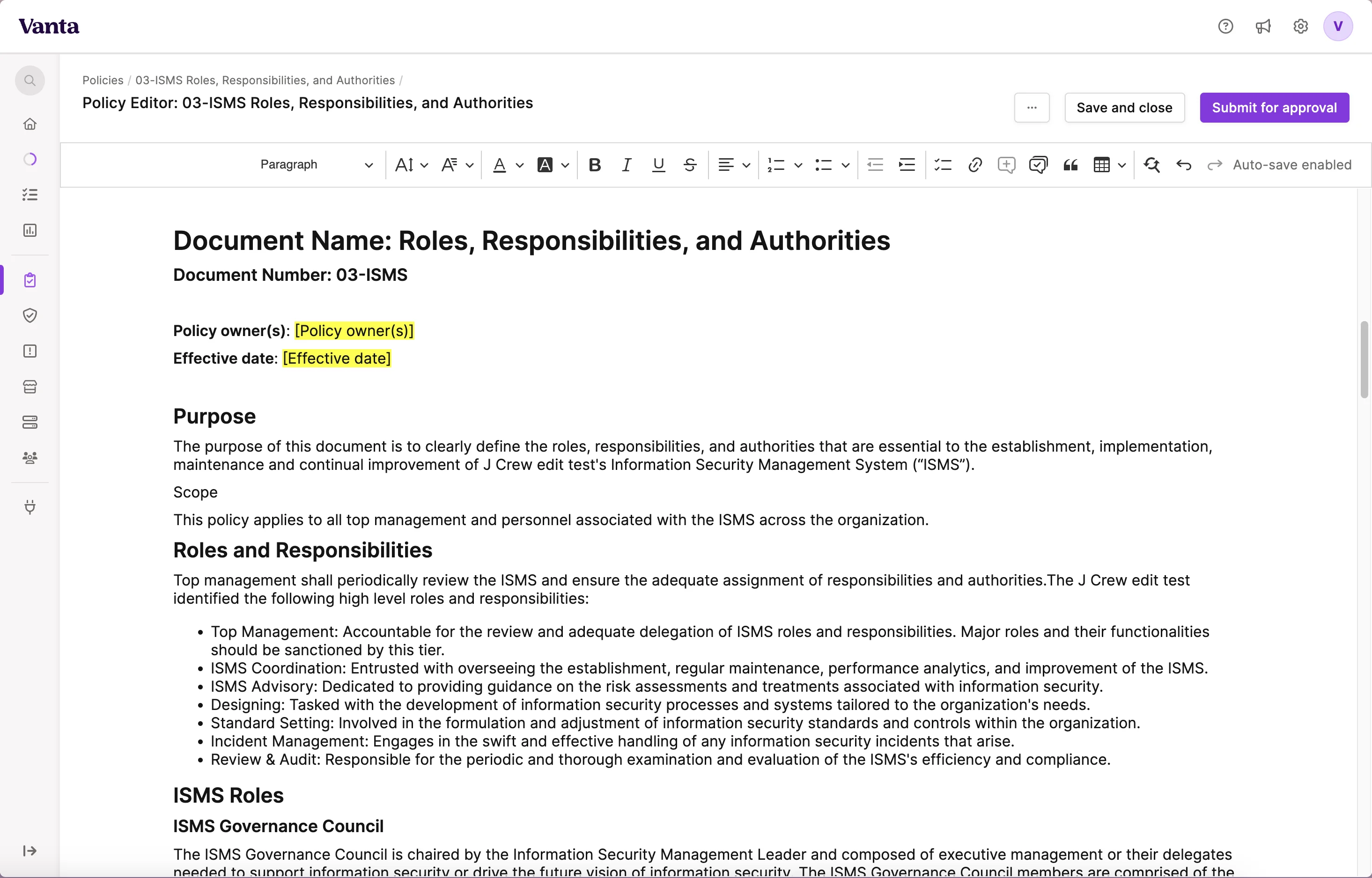
Task: Click the ISMS Roles heading
Action: (x=228, y=795)
